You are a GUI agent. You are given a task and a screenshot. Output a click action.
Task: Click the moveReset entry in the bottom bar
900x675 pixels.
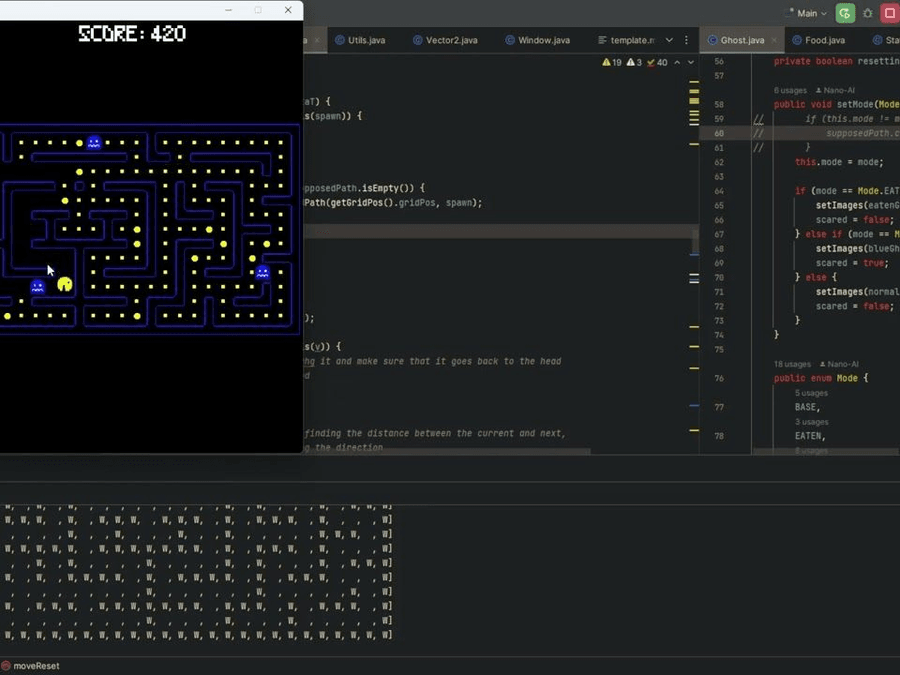tap(30, 666)
